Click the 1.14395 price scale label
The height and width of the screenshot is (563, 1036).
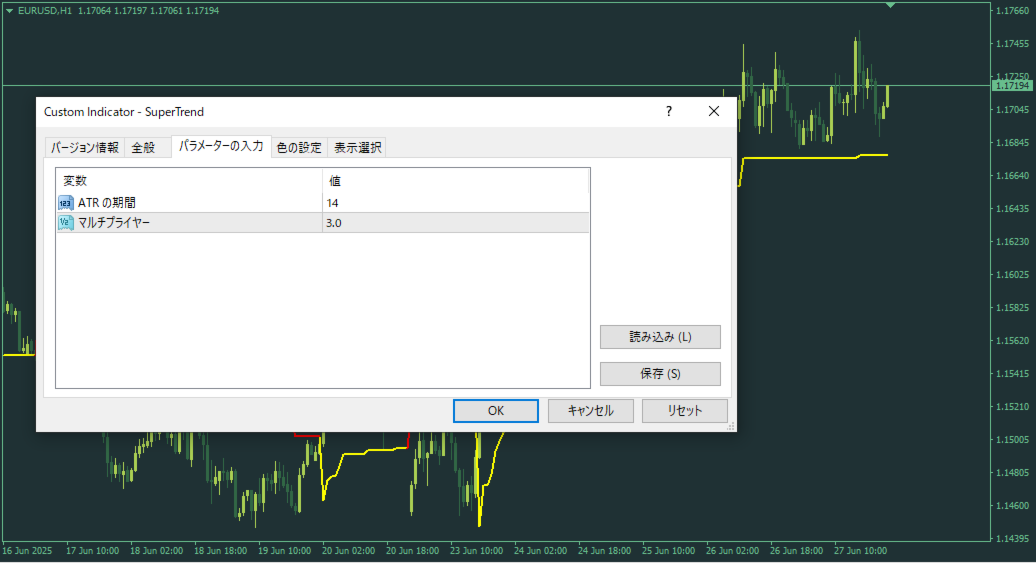(1012, 539)
